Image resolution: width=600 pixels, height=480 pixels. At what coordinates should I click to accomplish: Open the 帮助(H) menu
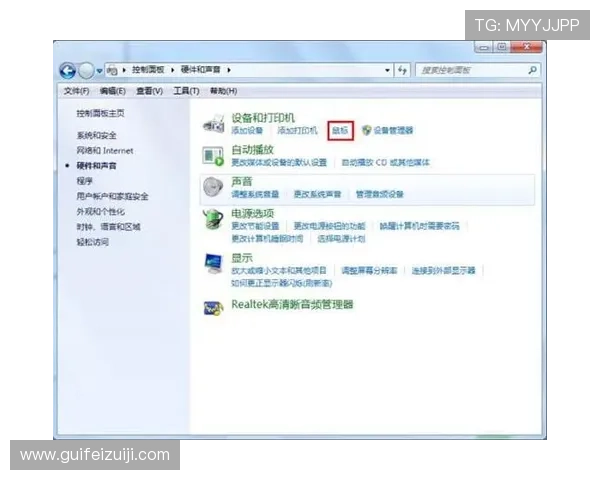(x=223, y=91)
